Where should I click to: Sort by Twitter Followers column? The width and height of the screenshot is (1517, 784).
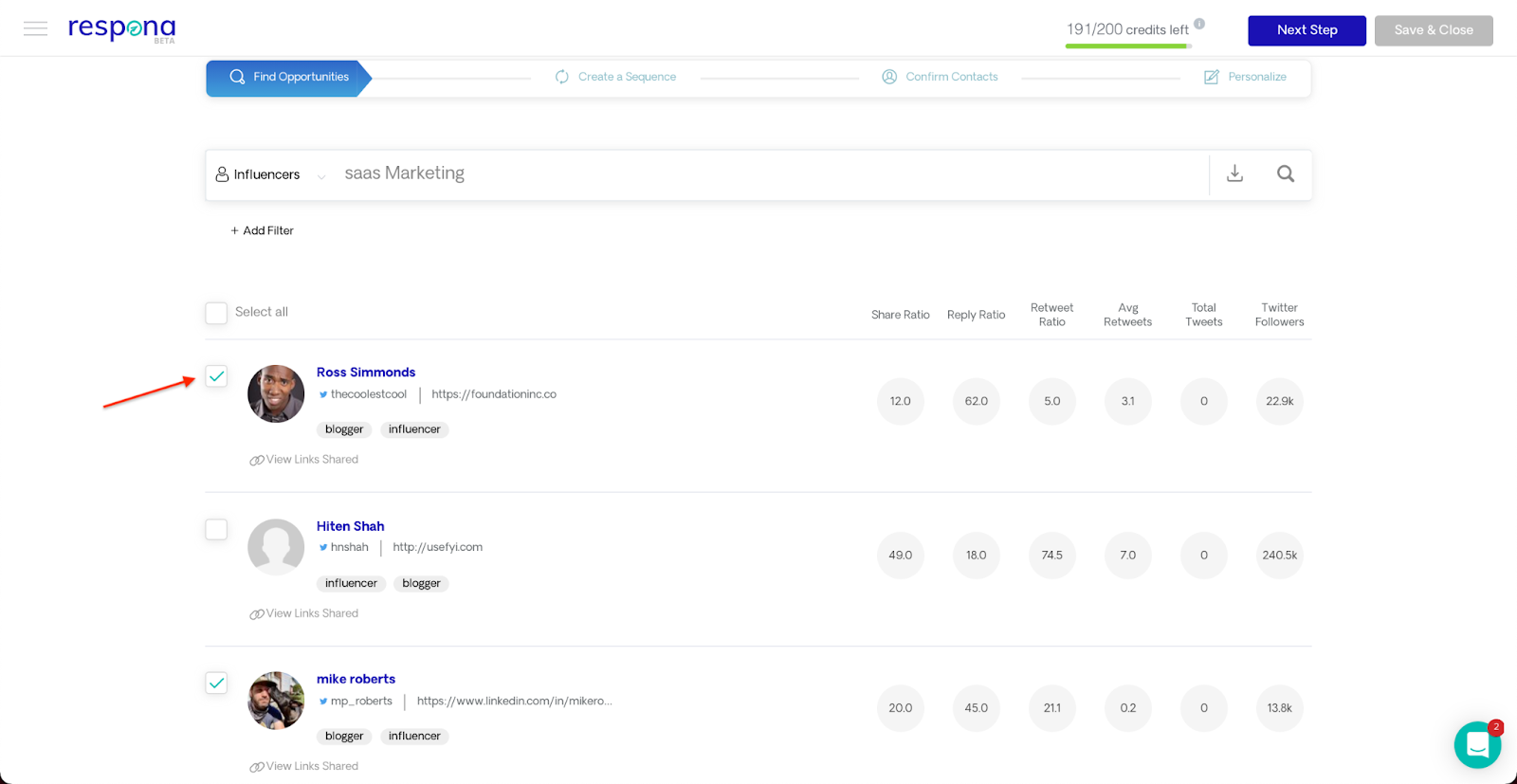(1280, 315)
